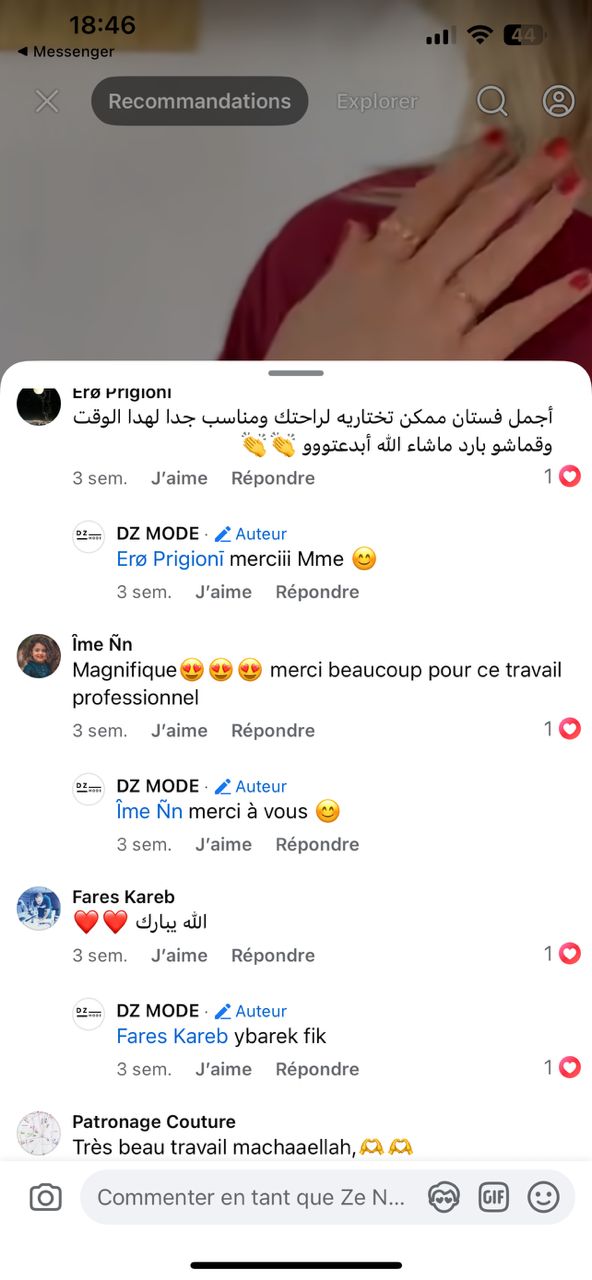Open the profile icon at top right
592x1280 pixels.
pos(558,101)
